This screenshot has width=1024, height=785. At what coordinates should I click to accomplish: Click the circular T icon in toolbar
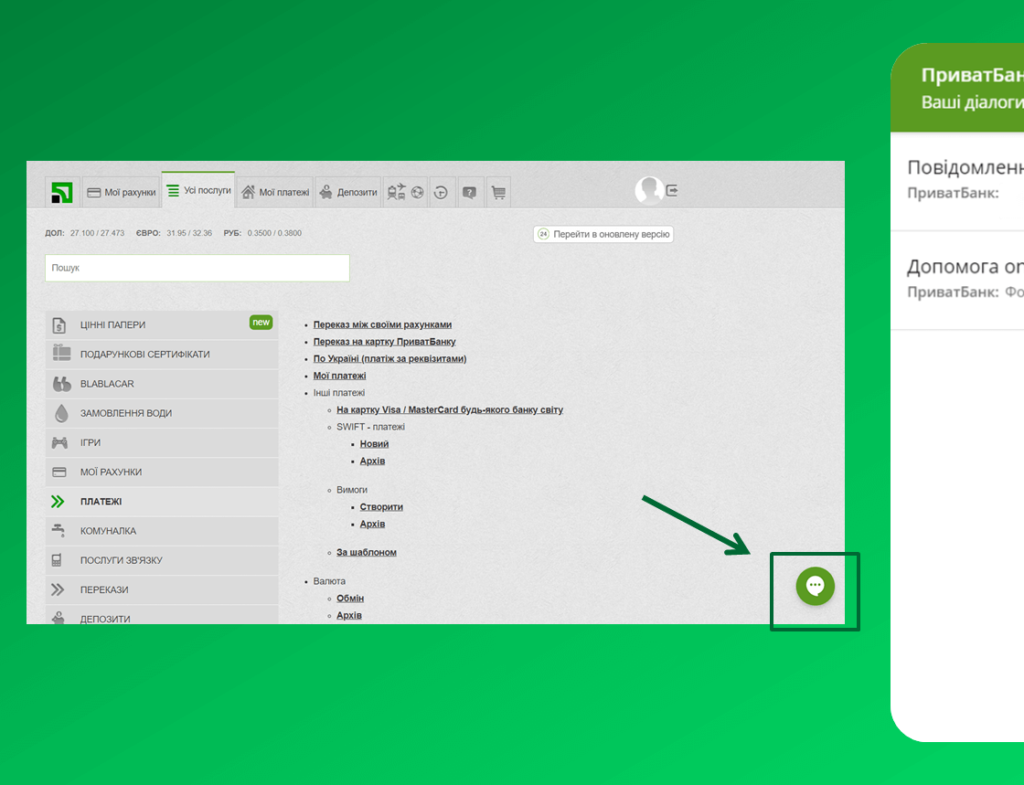(441, 192)
